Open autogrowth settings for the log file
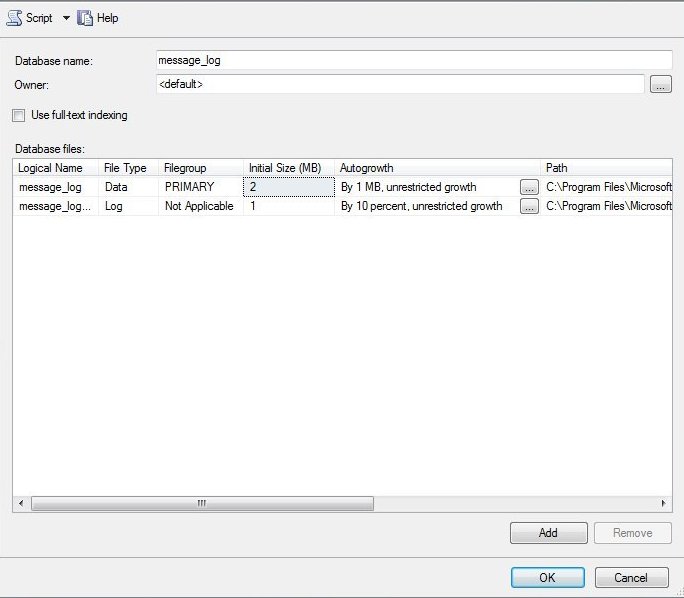The width and height of the screenshot is (684, 598). (x=529, y=207)
